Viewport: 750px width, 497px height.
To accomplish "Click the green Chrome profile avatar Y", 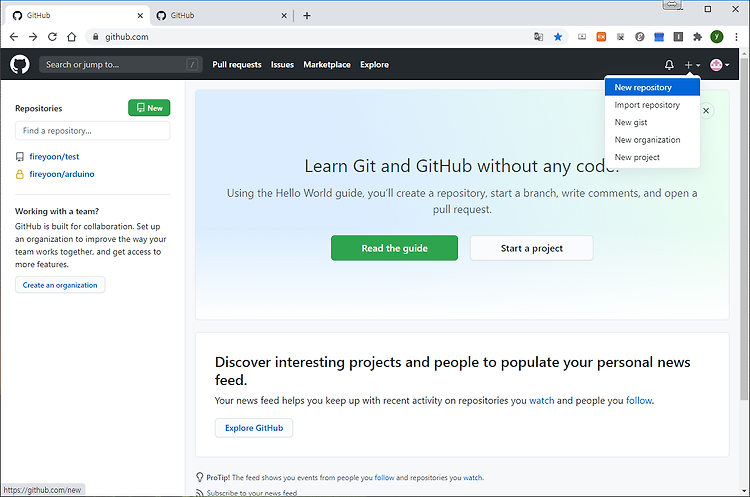I will coord(717,37).
